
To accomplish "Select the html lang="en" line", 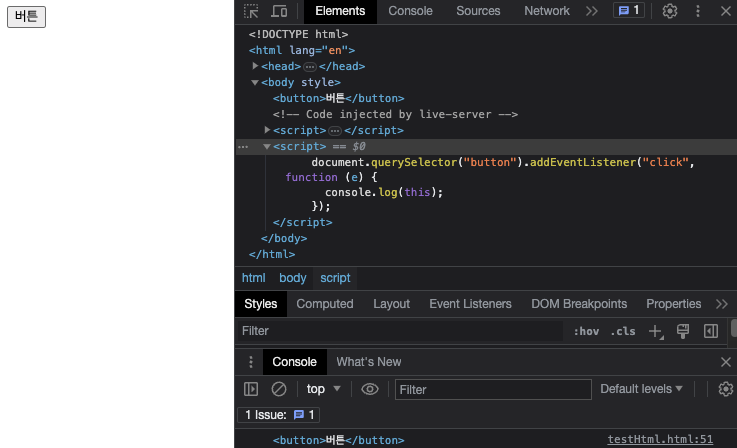I will click(302, 50).
